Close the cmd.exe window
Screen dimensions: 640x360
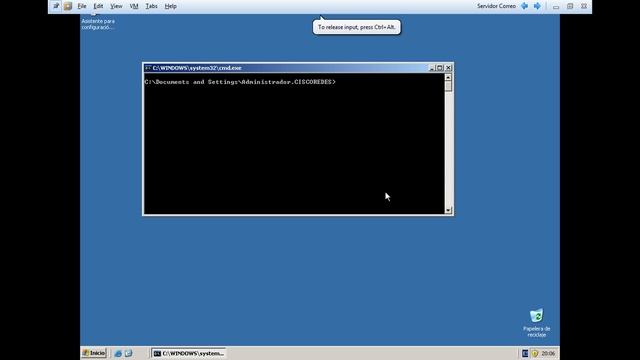pyautogui.click(x=449, y=68)
